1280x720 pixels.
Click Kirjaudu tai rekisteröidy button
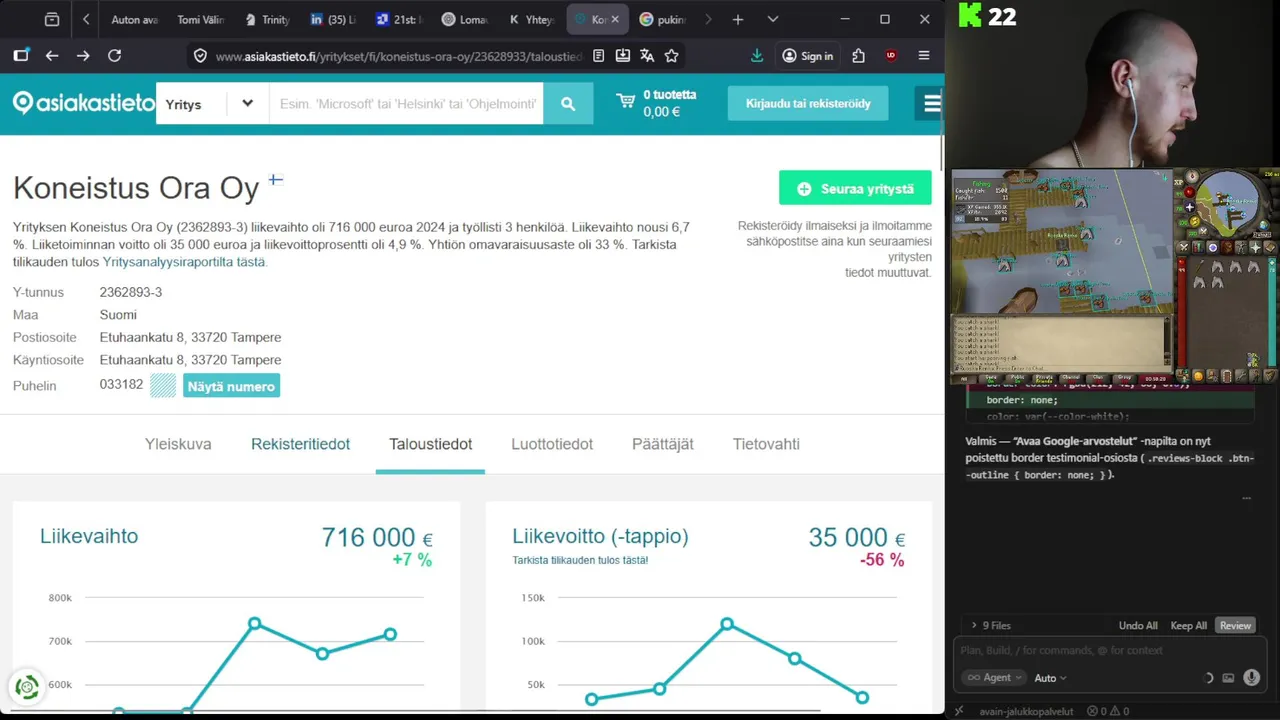(x=808, y=104)
